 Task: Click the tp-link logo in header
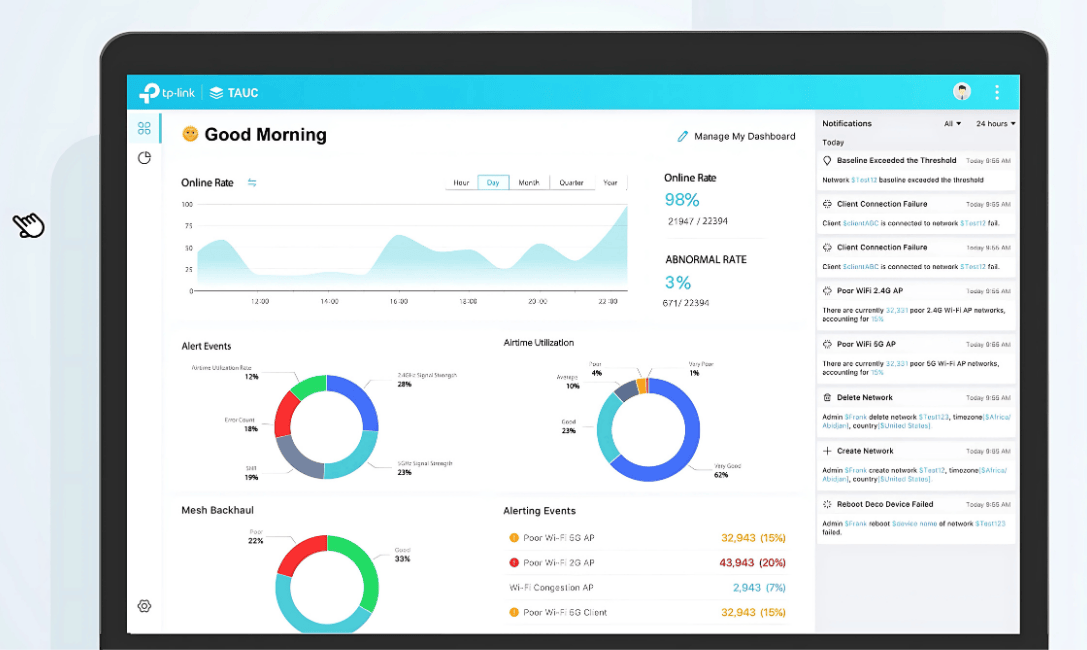click(x=167, y=93)
